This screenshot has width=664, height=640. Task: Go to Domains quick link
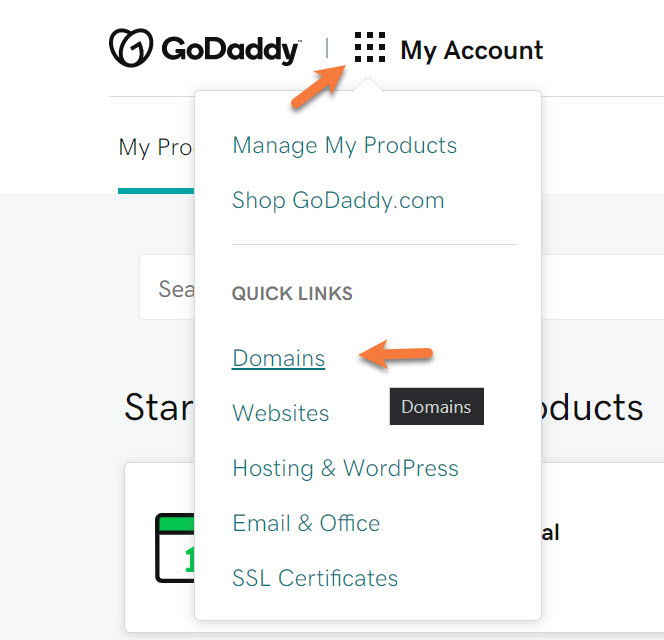point(278,358)
